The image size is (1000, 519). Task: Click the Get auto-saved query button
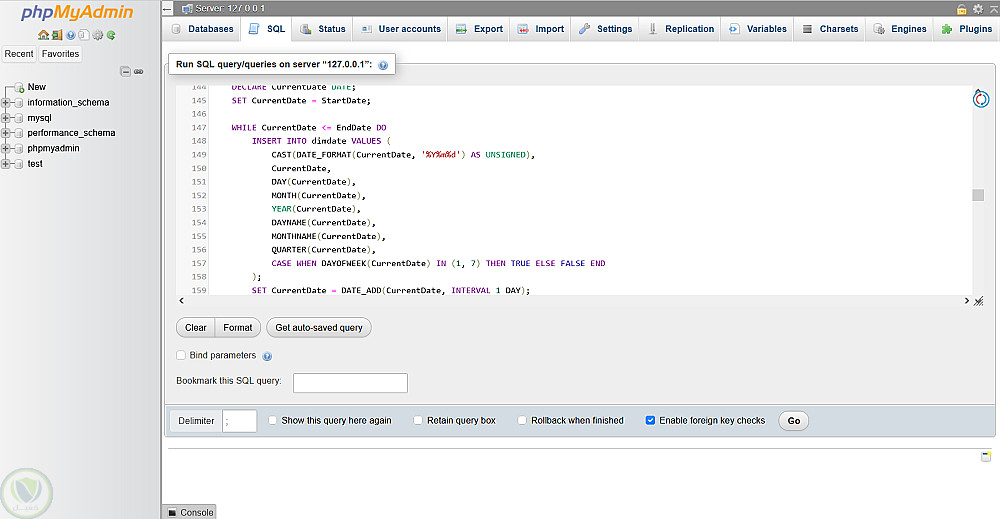(x=319, y=328)
